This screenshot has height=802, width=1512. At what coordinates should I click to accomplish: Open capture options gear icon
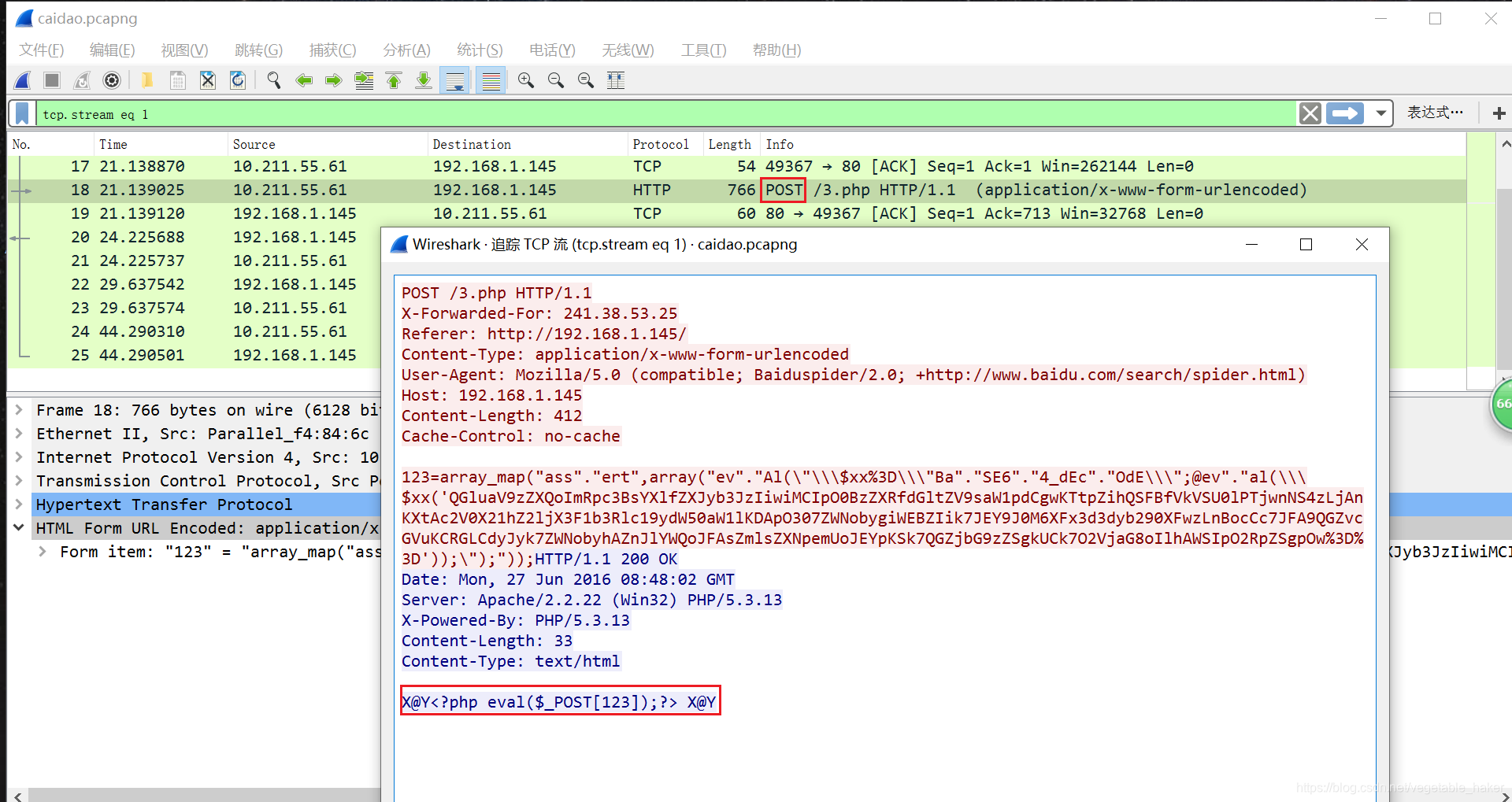[x=112, y=80]
